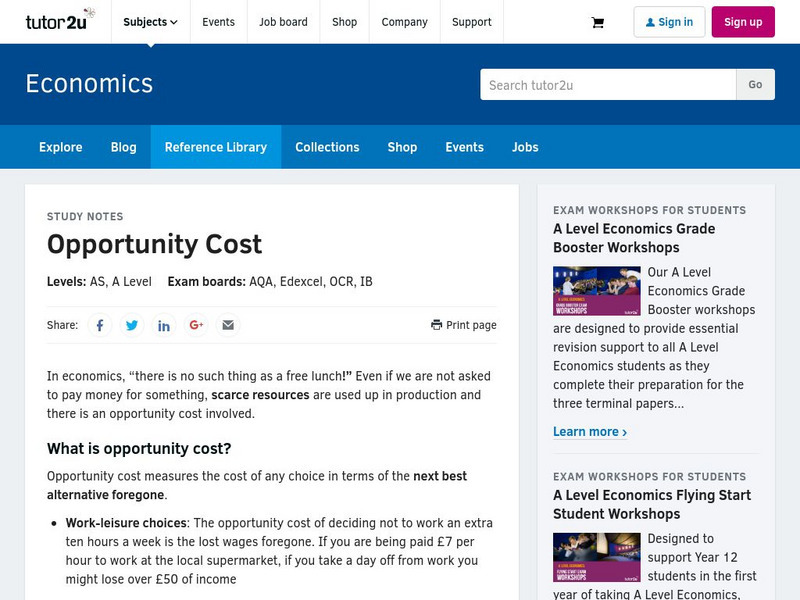The width and height of the screenshot is (800, 600).
Task: Focus the Search tutor2u input field
Action: tap(608, 85)
